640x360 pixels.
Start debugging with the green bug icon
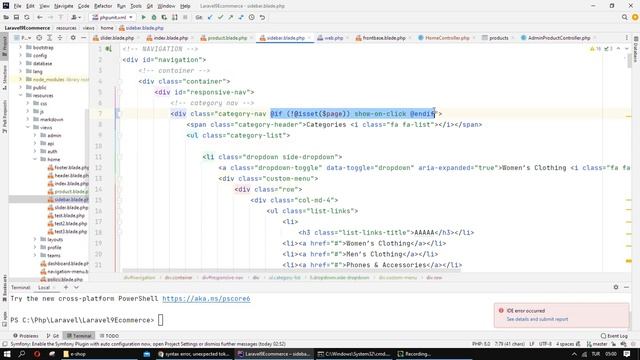(x=154, y=18)
